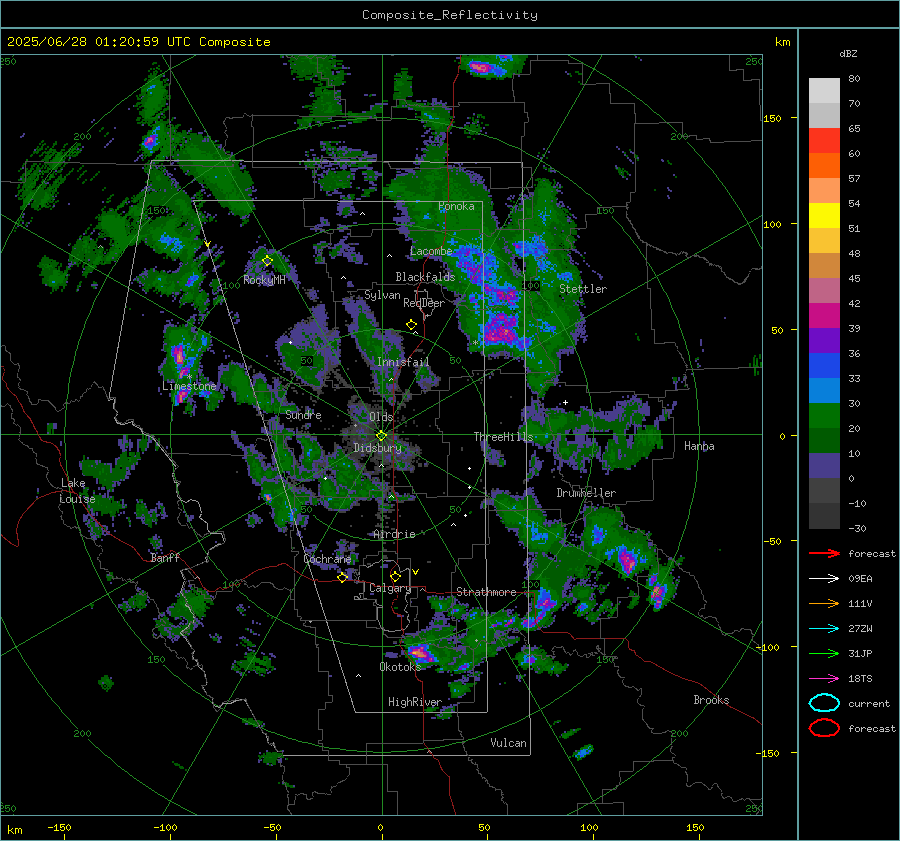Select the light blue 33-30 dBZ swatch

pyautogui.click(x=824, y=390)
